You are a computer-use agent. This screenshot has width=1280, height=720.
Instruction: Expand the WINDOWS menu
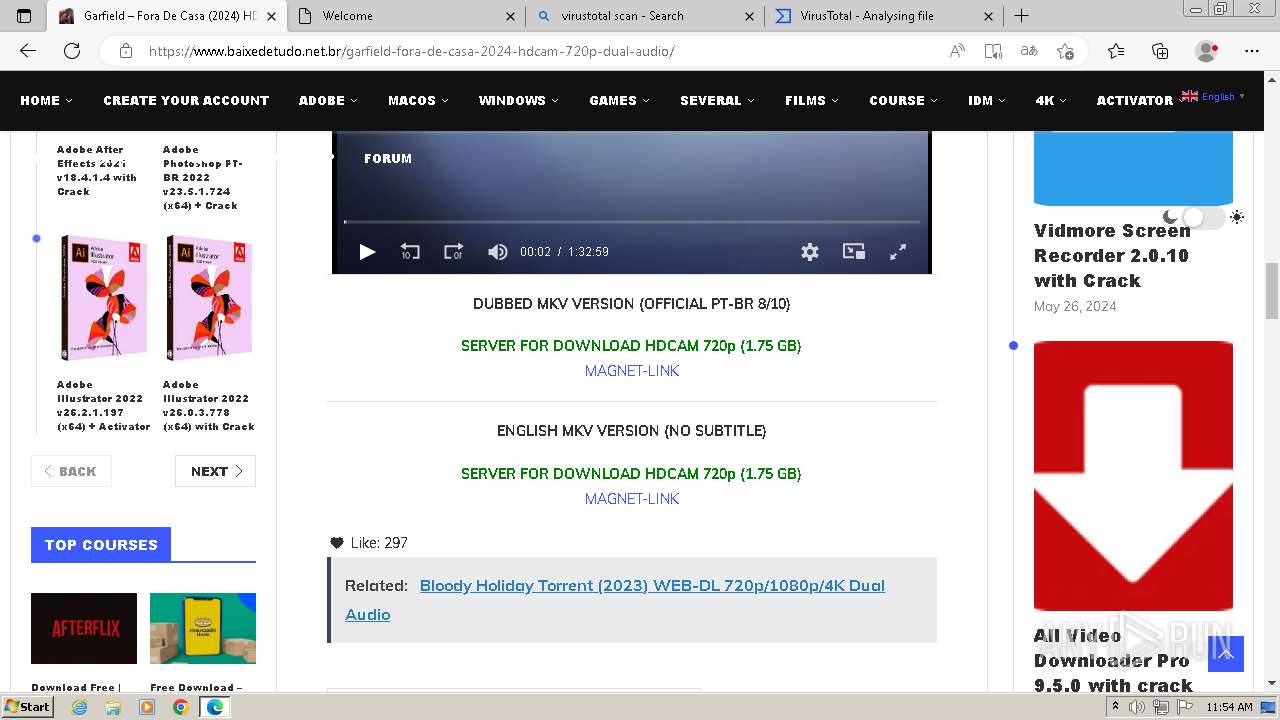click(x=518, y=100)
